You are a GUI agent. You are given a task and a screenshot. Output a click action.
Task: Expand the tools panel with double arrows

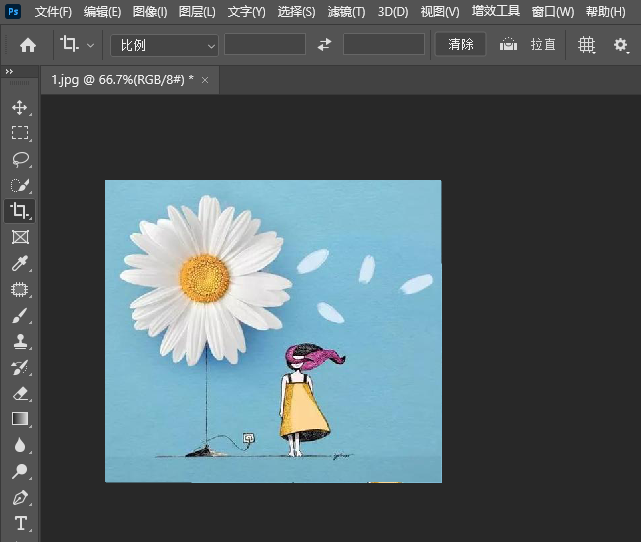10,72
